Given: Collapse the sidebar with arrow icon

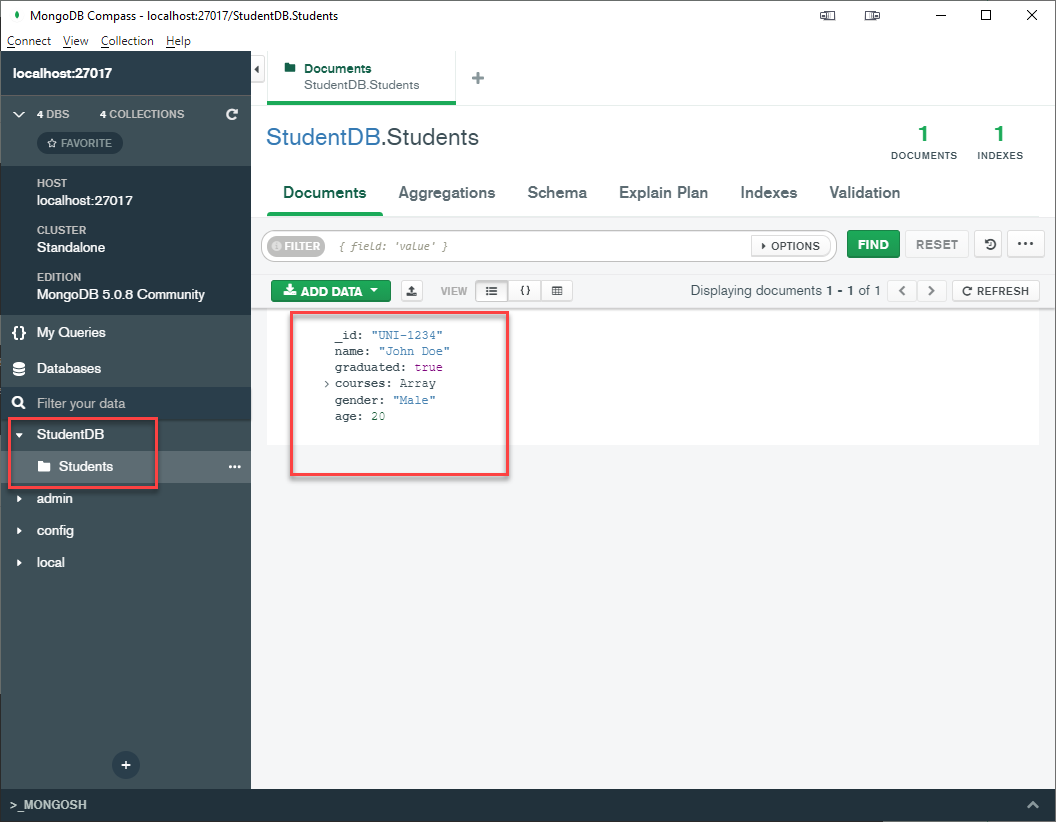Looking at the screenshot, I should pyautogui.click(x=257, y=69).
